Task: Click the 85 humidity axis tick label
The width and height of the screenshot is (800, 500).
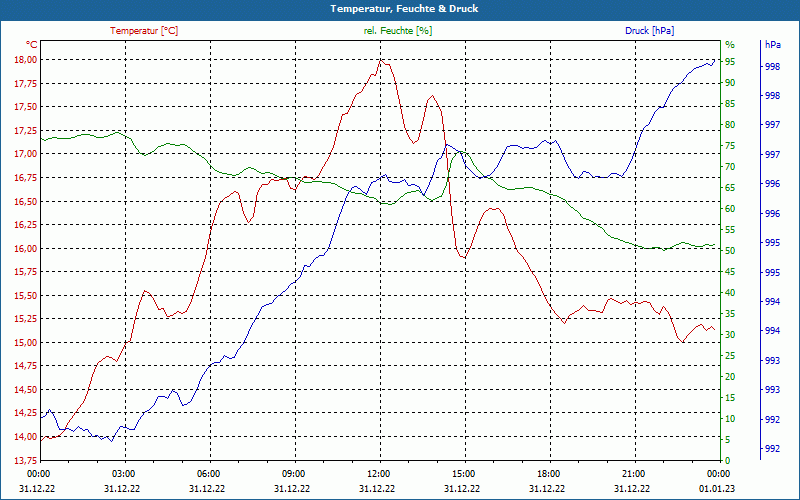Action: (x=731, y=104)
